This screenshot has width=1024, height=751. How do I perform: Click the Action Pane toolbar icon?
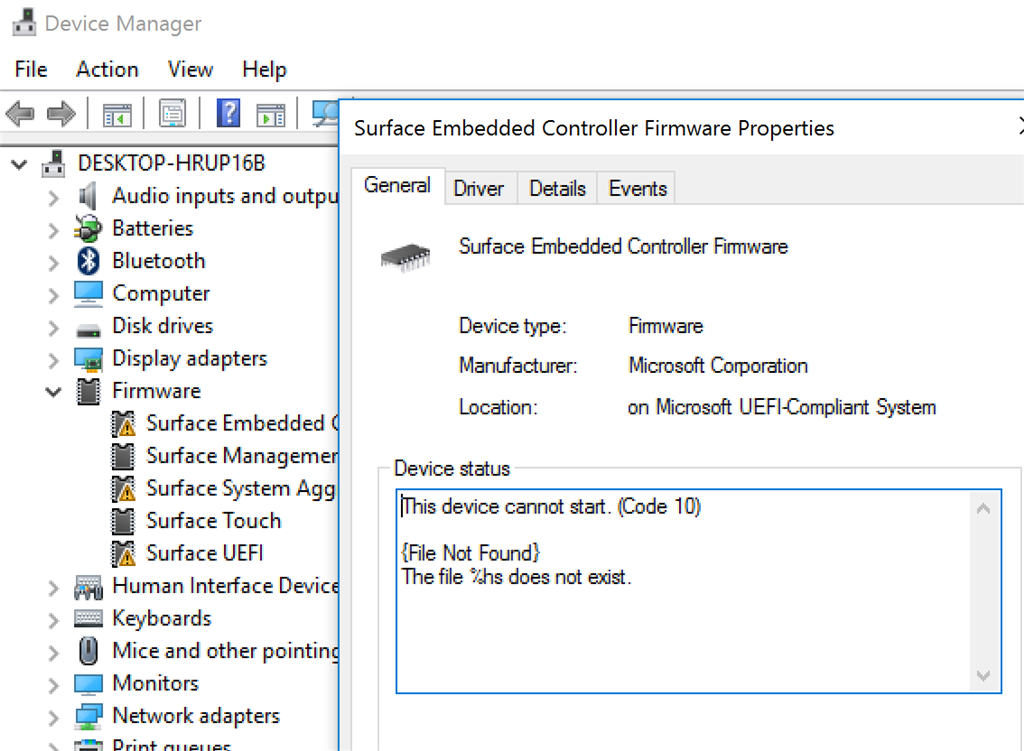(271, 115)
